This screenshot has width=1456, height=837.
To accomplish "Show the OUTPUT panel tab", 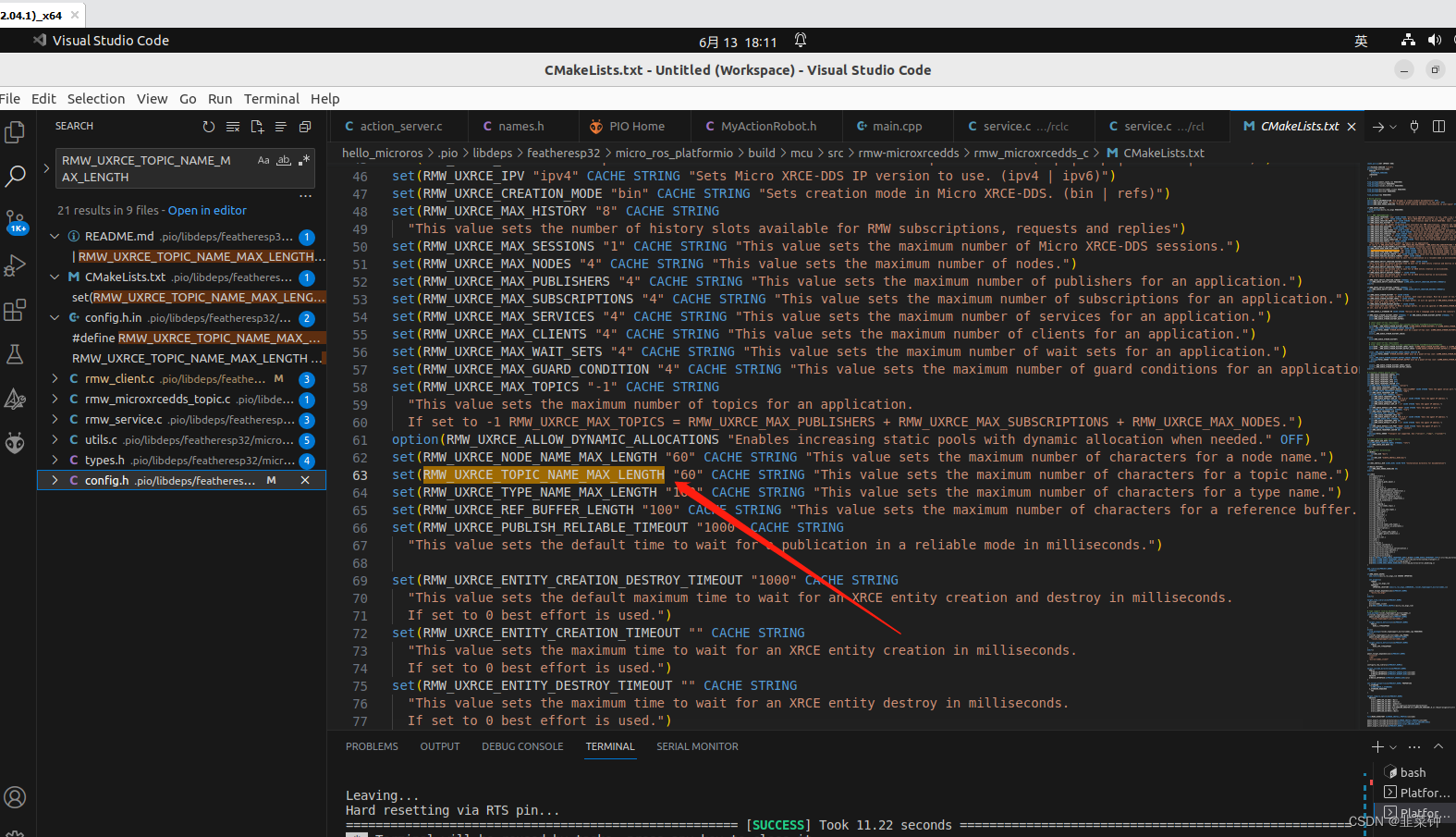I will pyautogui.click(x=440, y=746).
